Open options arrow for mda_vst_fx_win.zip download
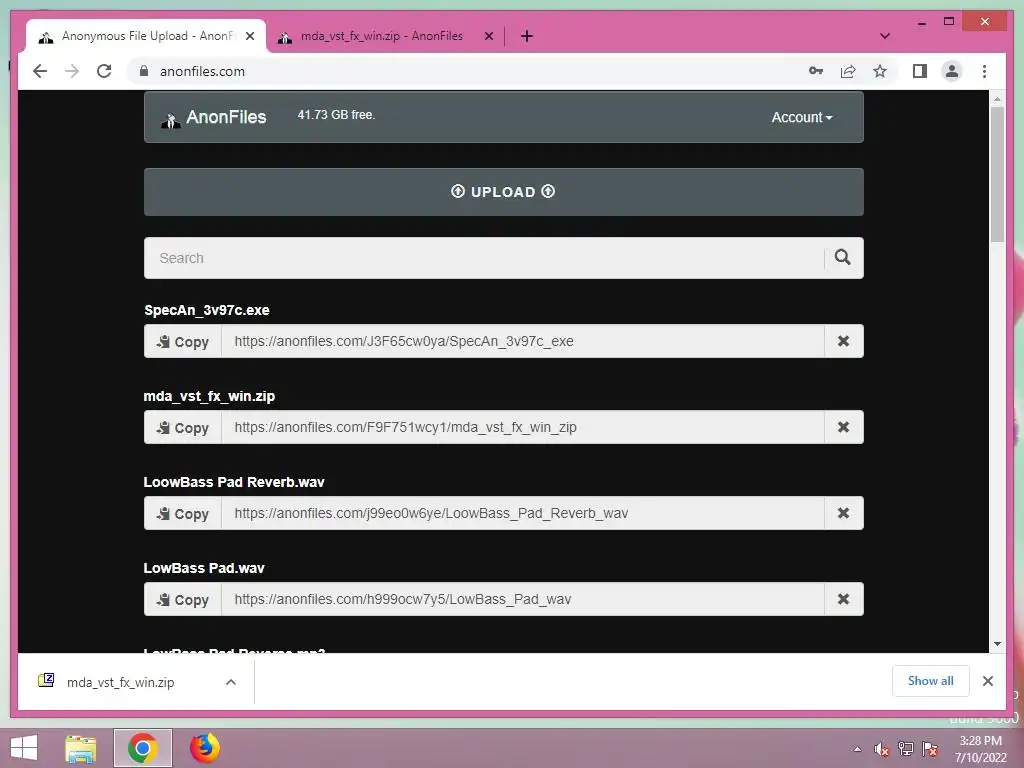 [x=231, y=682]
